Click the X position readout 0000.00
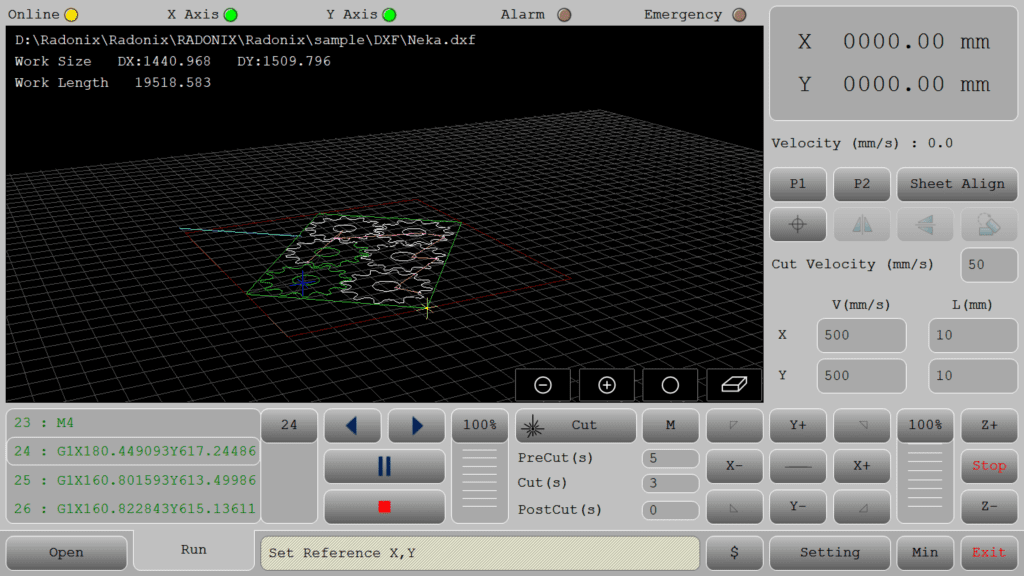 tap(893, 42)
